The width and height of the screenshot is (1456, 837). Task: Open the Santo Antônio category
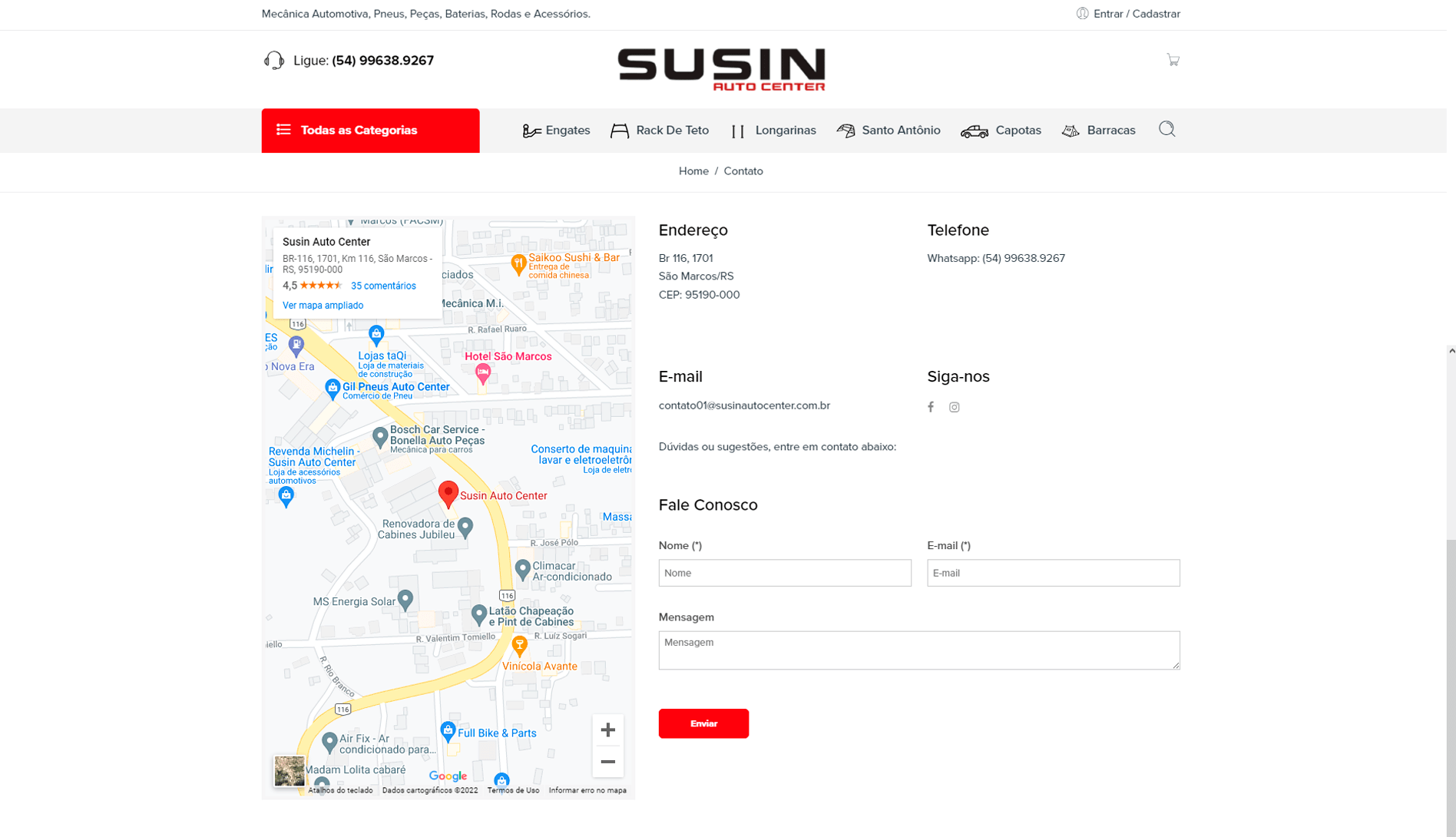click(888, 131)
